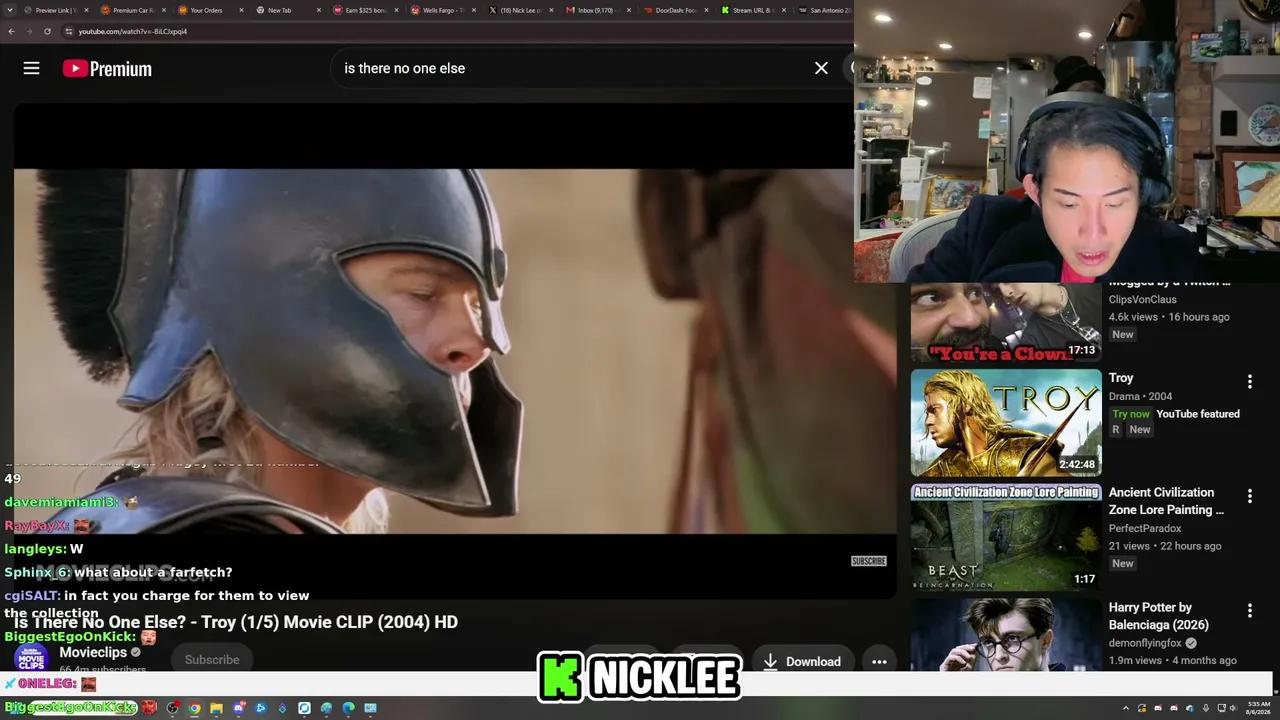The height and width of the screenshot is (720, 1280).
Task: Reload the YouTube page
Action: point(47,31)
